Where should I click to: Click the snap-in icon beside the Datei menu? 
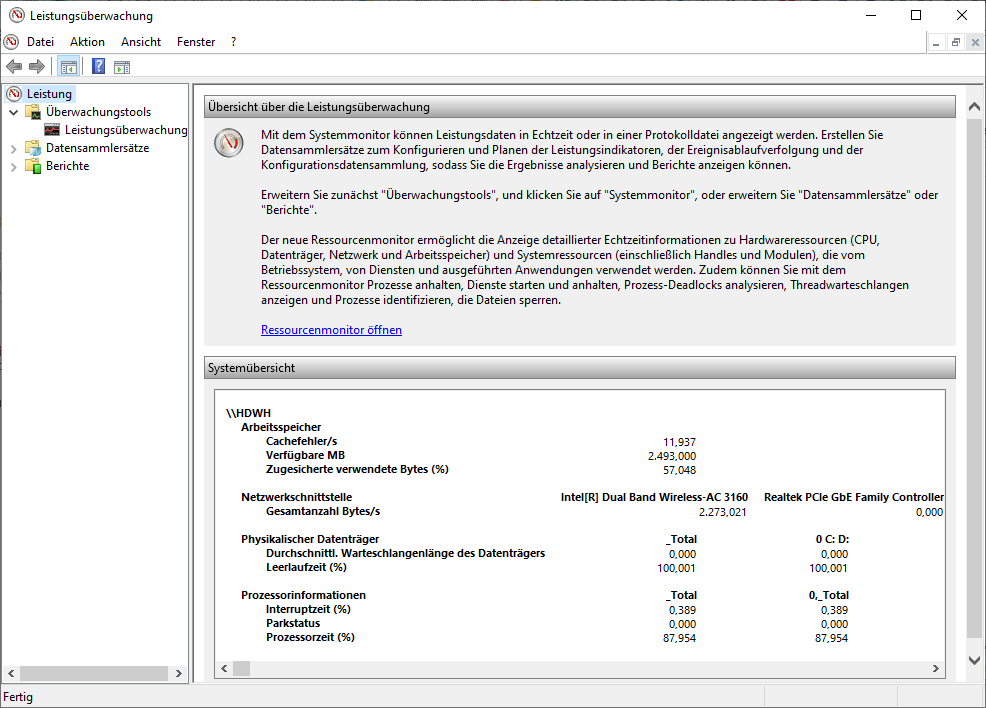pyautogui.click(x=10, y=42)
